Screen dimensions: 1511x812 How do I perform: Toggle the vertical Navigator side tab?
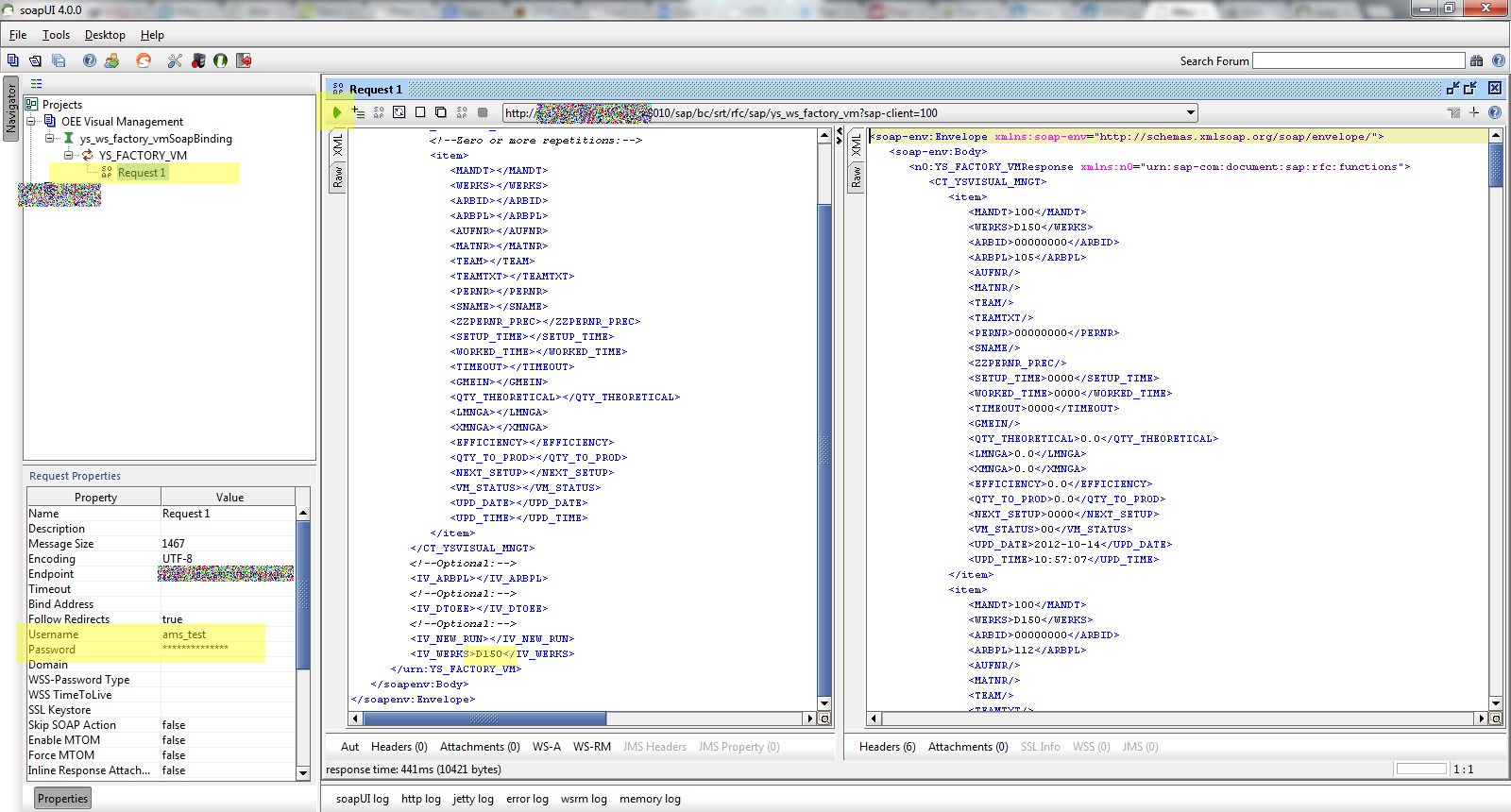pyautogui.click(x=10, y=109)
